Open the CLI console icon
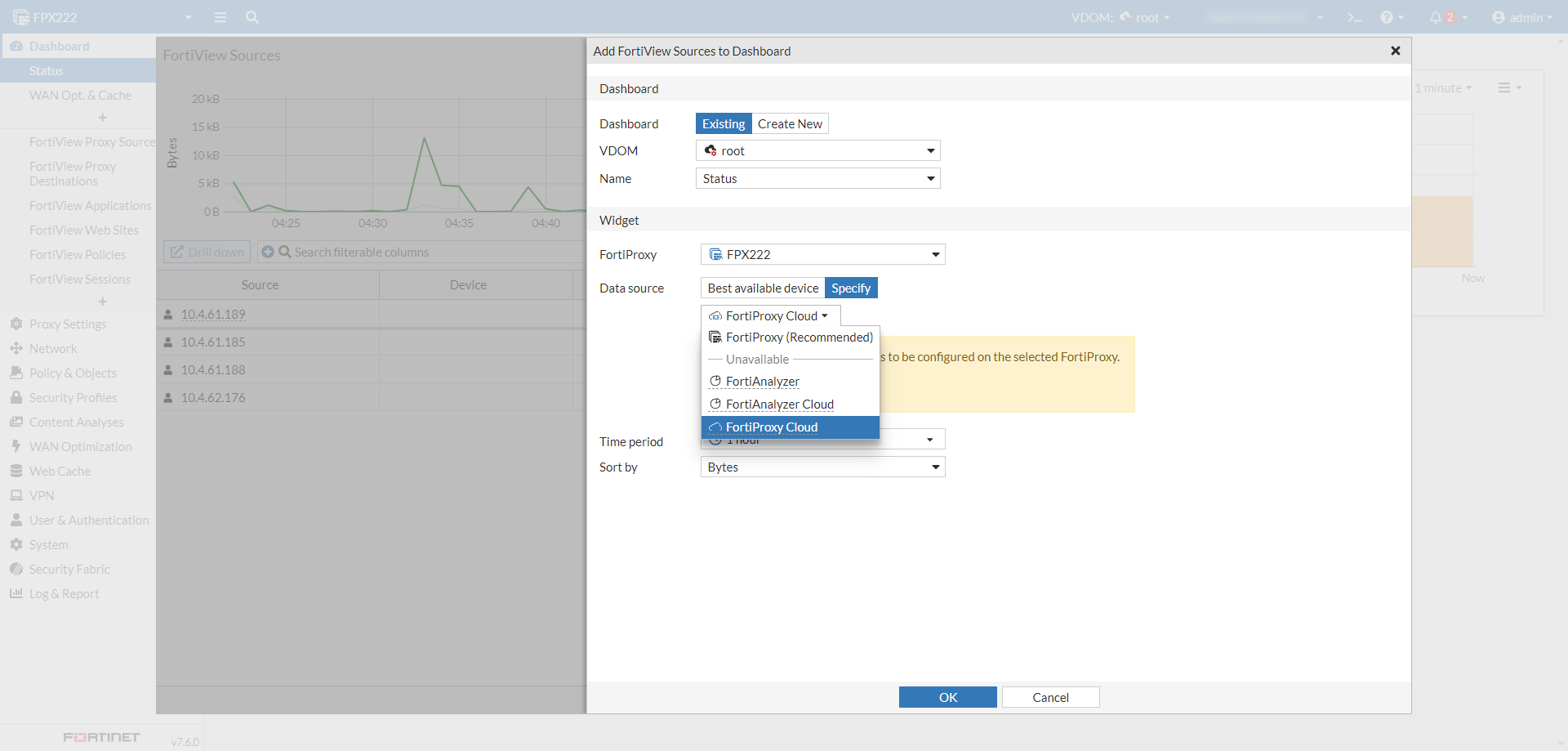Viewport: 1568px width, 751px height. [x=1354, y=17]
